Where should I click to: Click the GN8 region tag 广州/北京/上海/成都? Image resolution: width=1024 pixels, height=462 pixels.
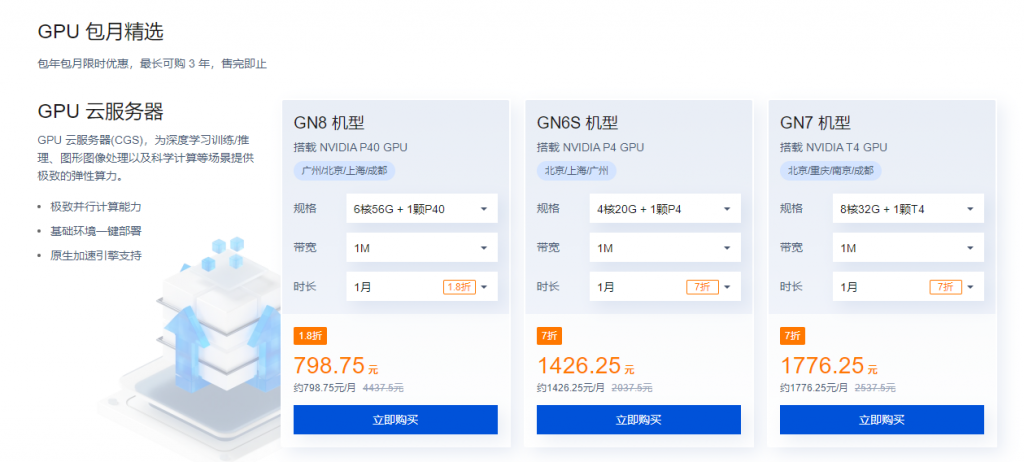(344, 170)
